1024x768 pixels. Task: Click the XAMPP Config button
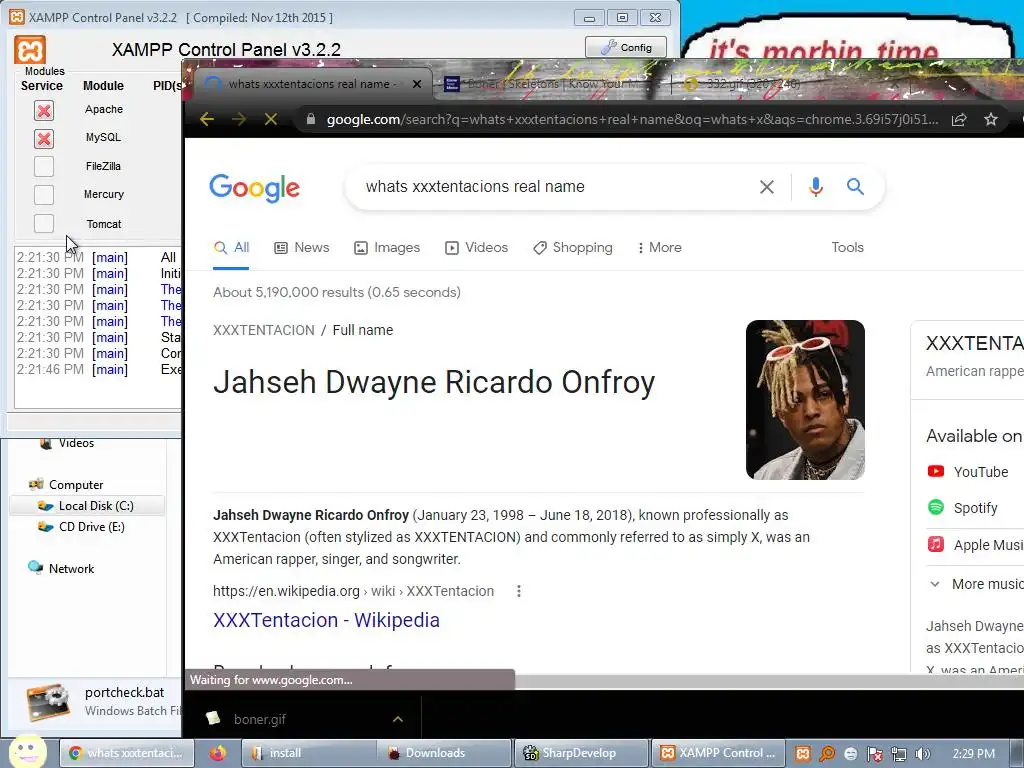[626, 47]
